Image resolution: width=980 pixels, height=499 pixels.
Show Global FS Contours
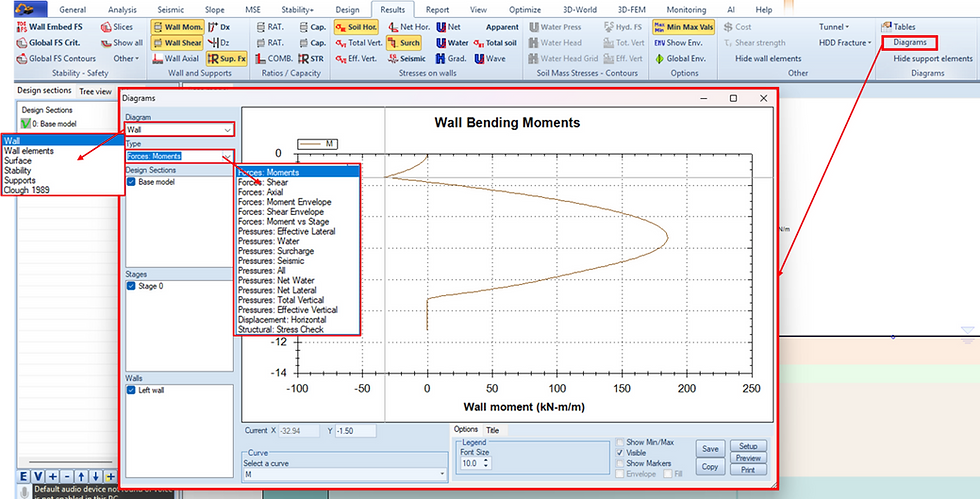point(56,58)
